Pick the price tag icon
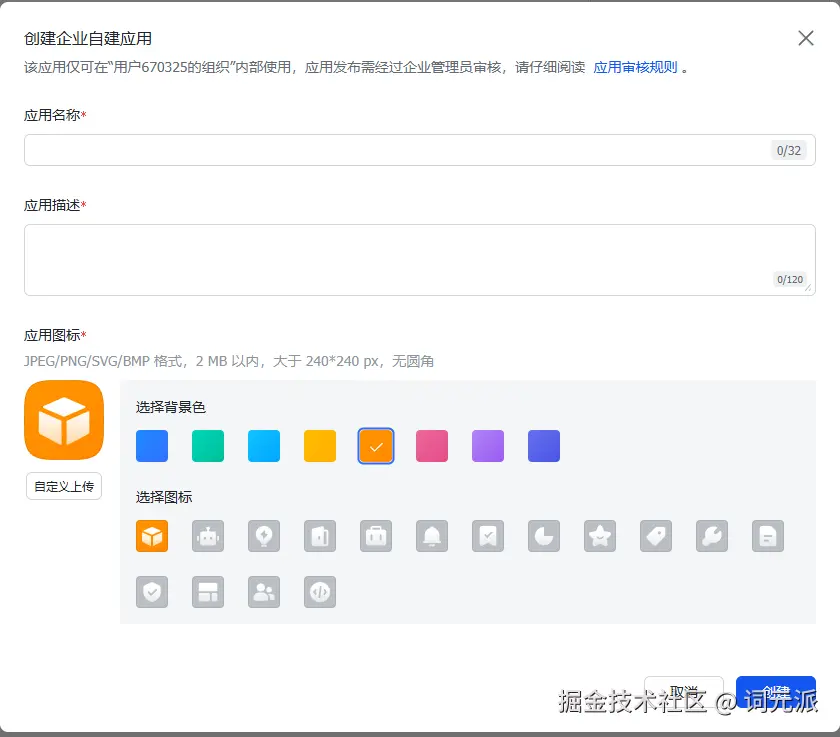 click(x=656, y=536)
